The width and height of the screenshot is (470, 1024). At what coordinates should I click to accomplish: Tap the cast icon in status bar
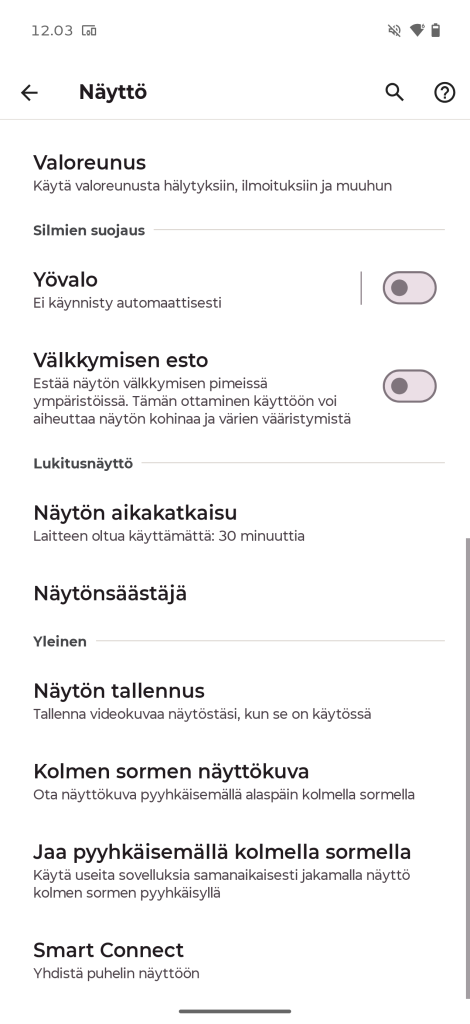pyautogui.click(x=89, y=30)
